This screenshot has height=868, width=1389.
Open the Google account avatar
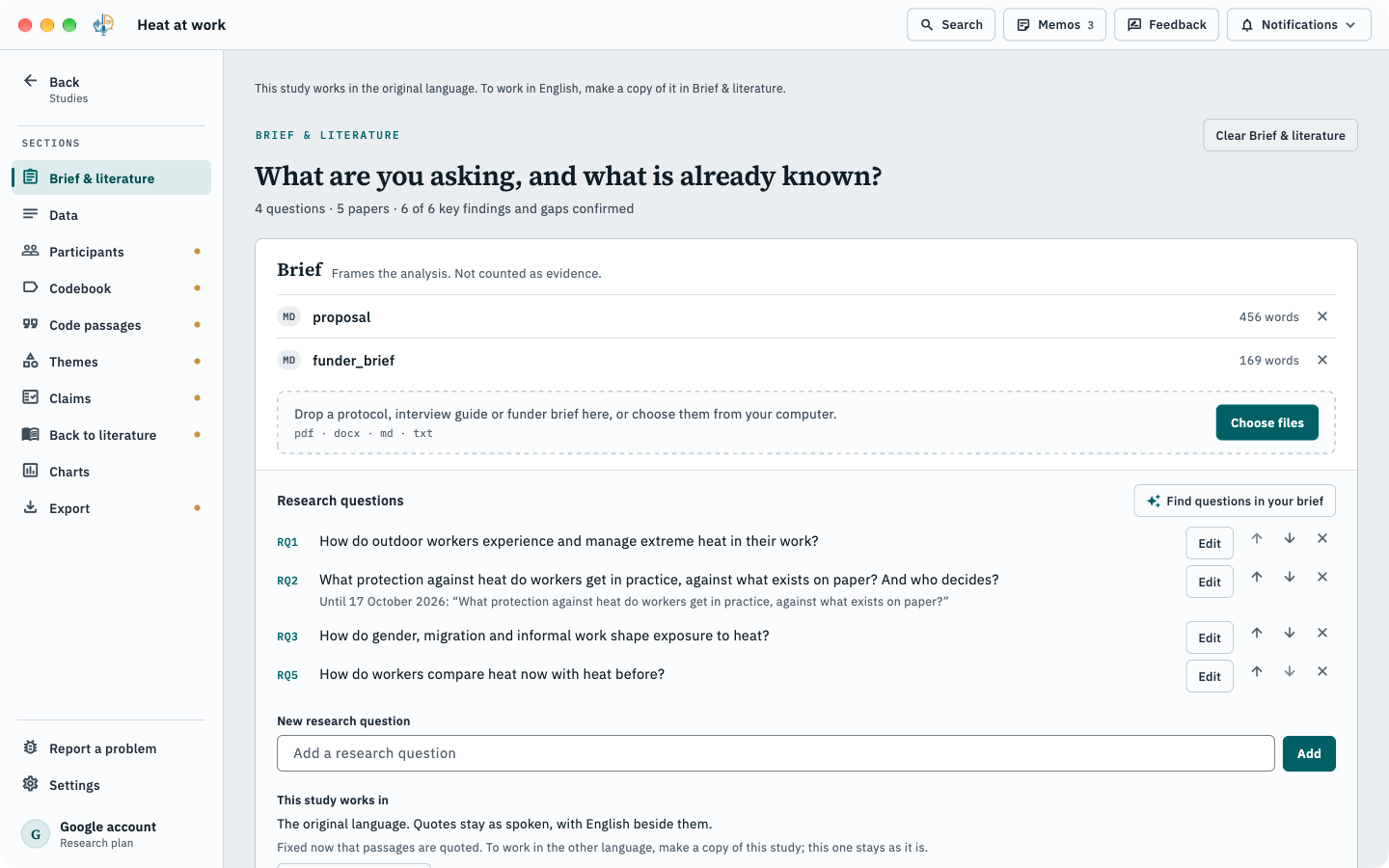click(x=36, y=834)
